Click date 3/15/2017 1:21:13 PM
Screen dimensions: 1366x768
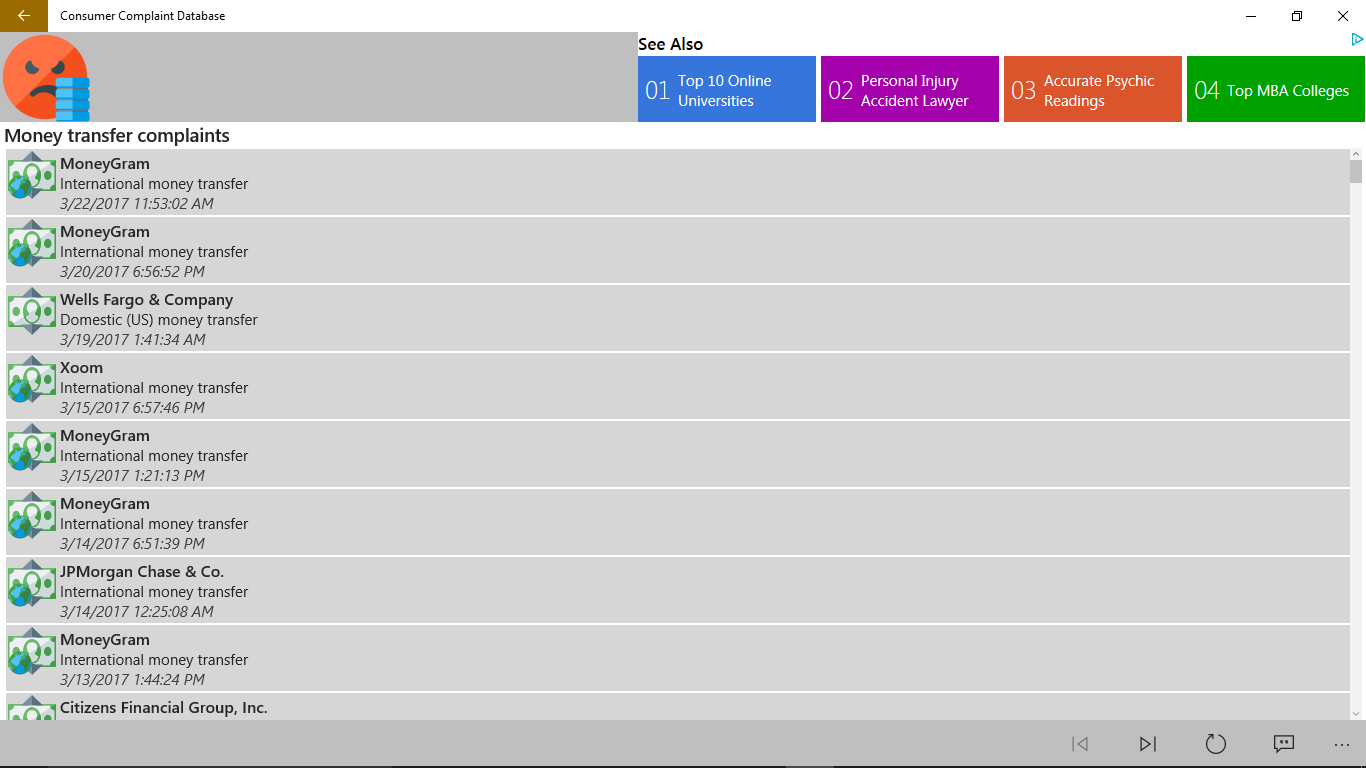pos(132,476)
